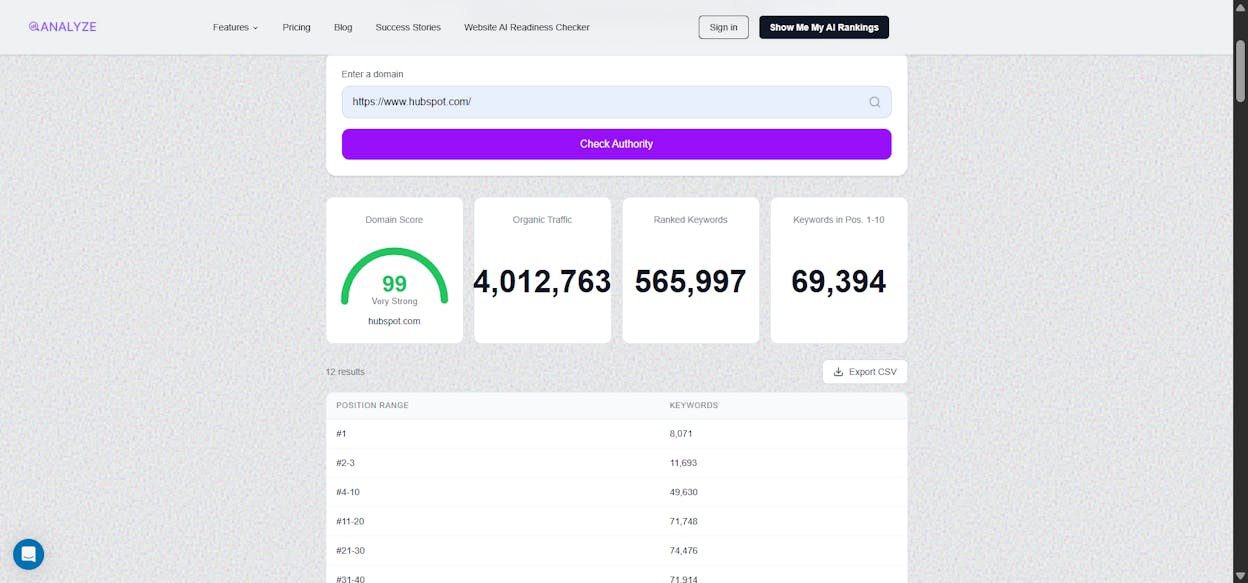Open the Pricing page
1248x583 pixels.
[296, 27]
